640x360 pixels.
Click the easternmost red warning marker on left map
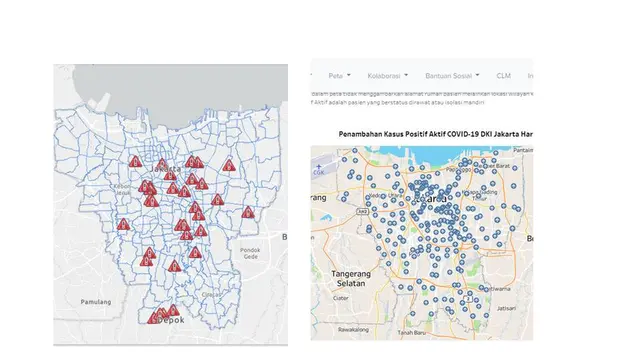coord(248,212)
